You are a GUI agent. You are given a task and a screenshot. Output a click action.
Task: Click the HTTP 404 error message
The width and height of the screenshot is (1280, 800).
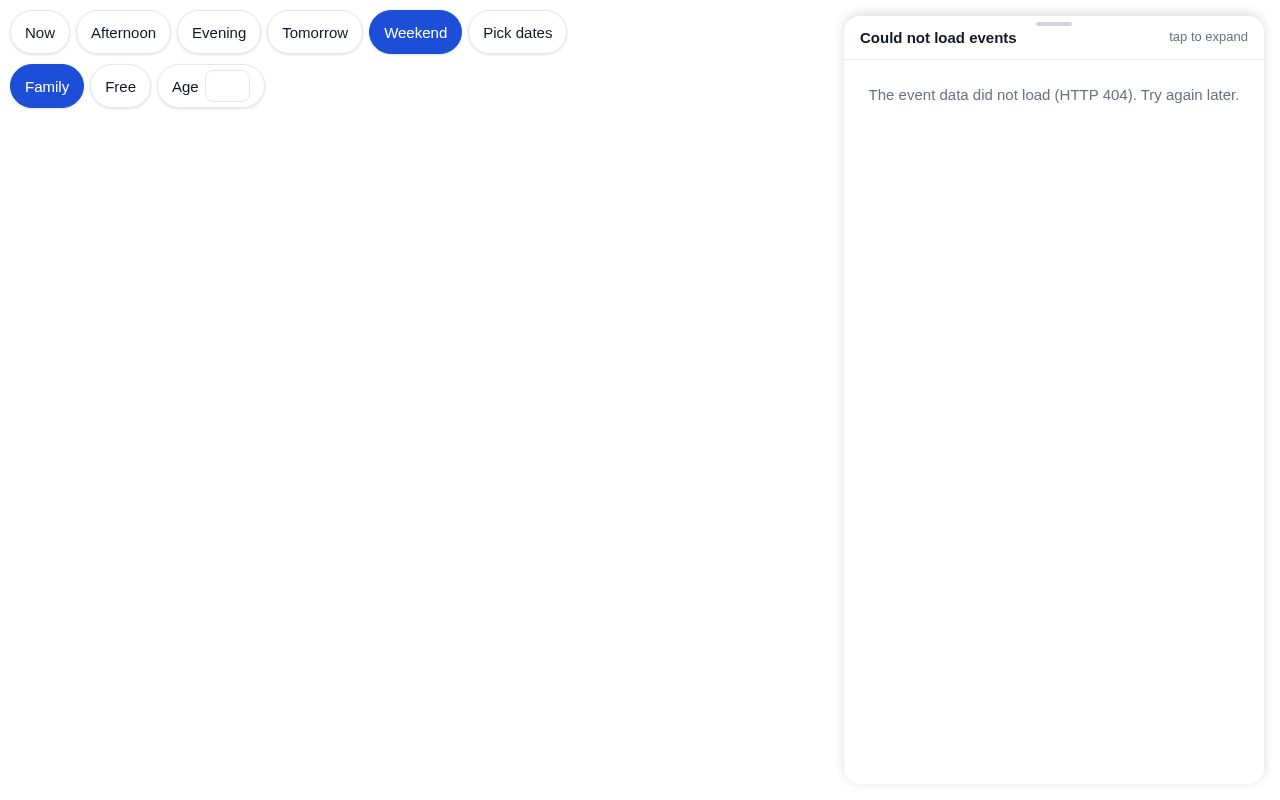tap(1054, 95)
